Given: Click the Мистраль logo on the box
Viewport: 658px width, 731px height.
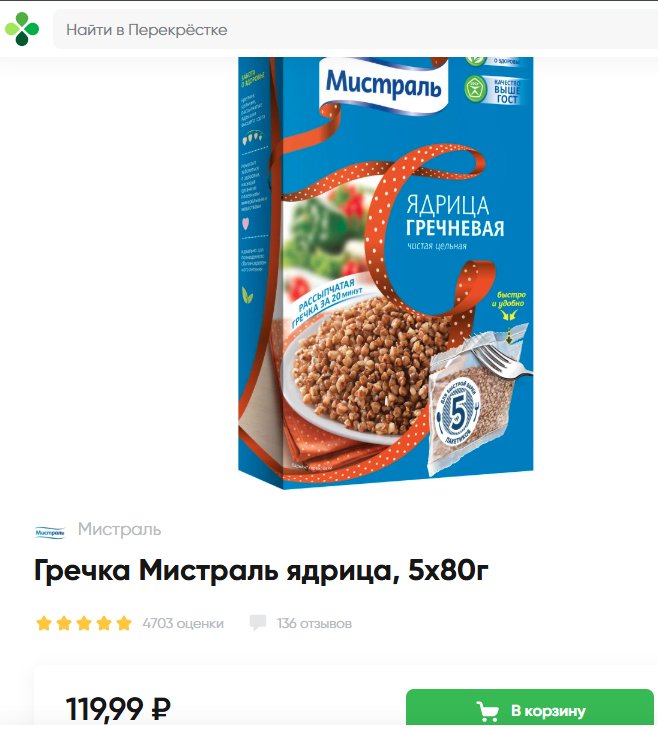Looking at the screenshot, I should click(383, 84).
